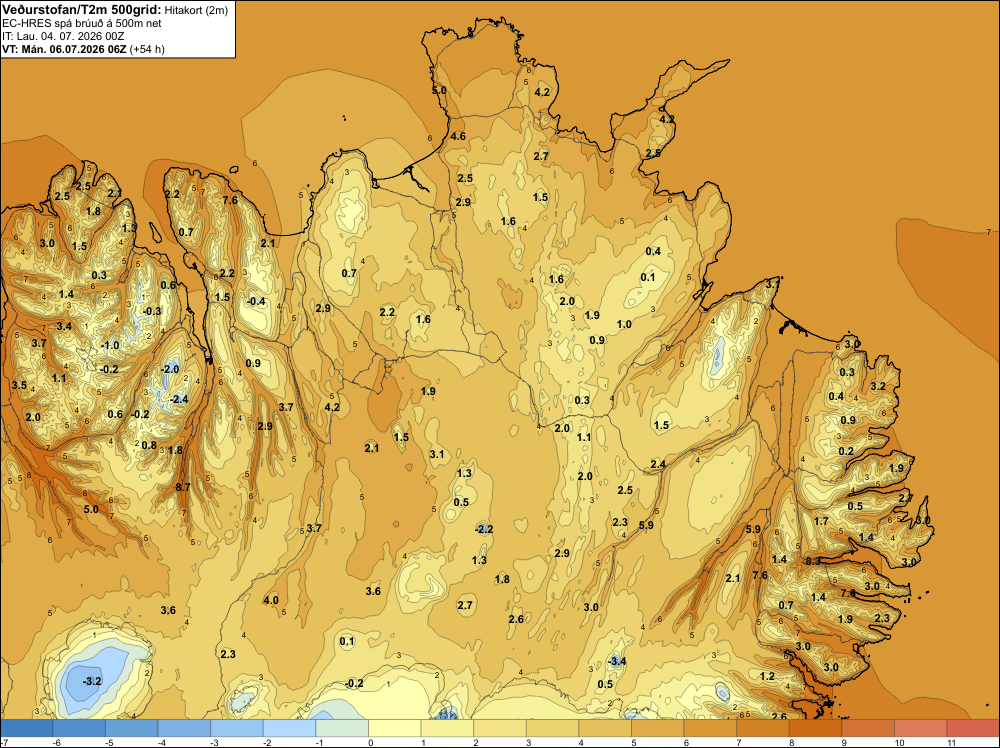Click the legend swatch between 4 and 5
This screenshot has width=1000, height=748.
605,728
